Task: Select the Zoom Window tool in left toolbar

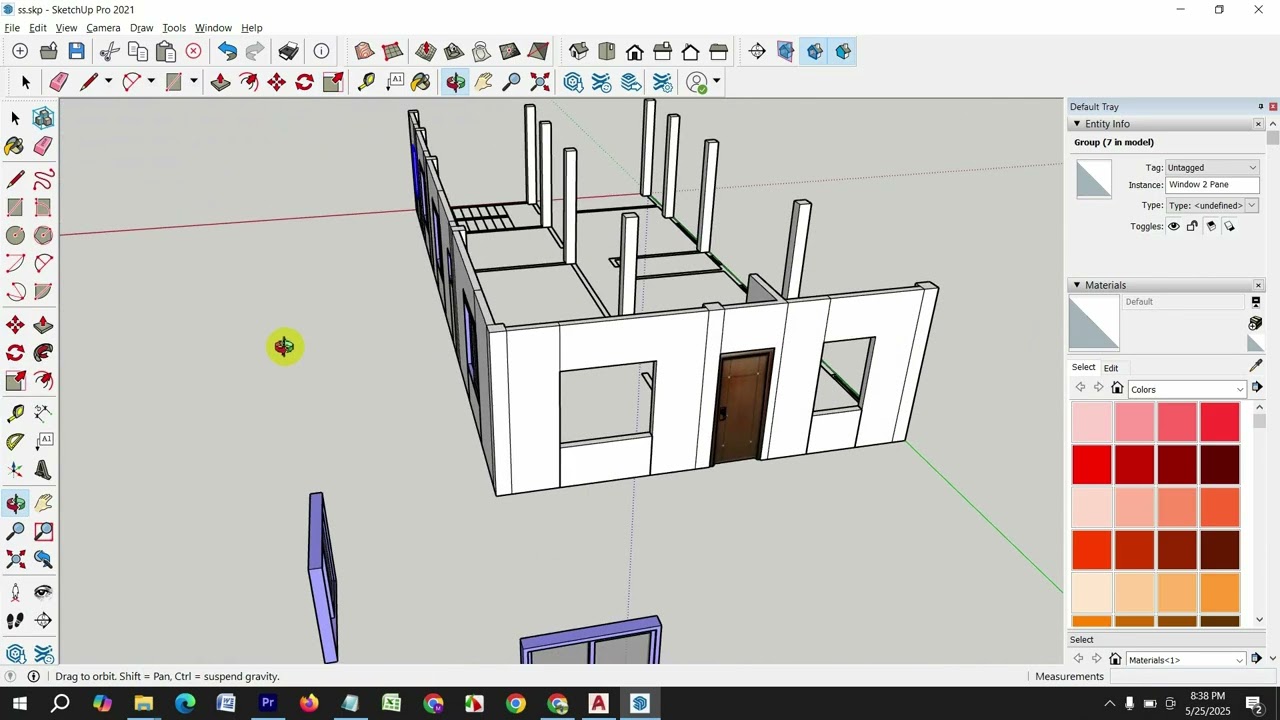Action: point(43,532)
